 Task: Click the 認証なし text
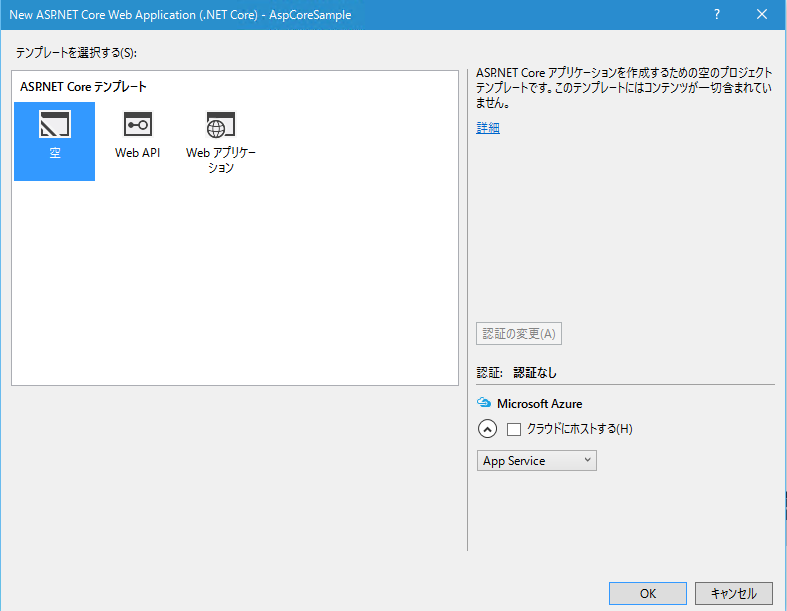click(x=535, y=373)
